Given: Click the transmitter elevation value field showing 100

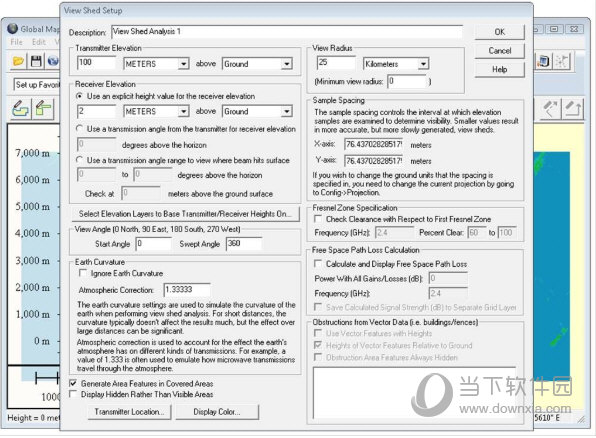Looking at the screenshot, I should tap(97, 63).
